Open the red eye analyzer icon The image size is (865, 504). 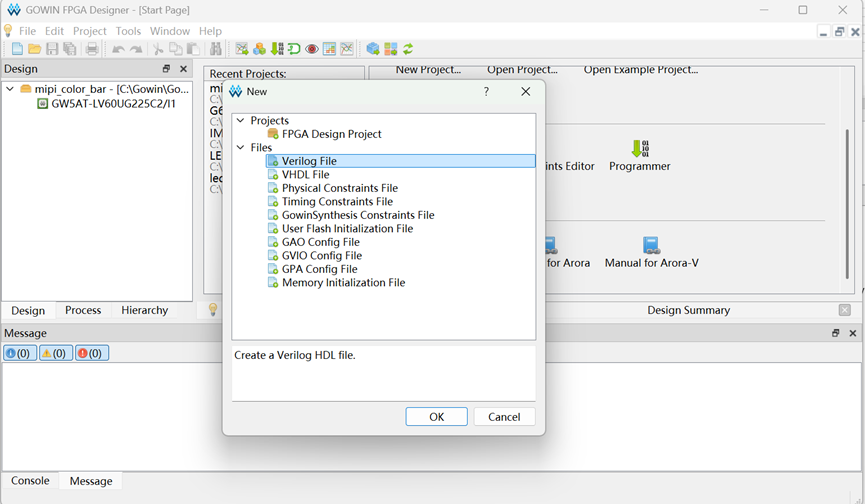pyautogui.click(x=312, y=49)
